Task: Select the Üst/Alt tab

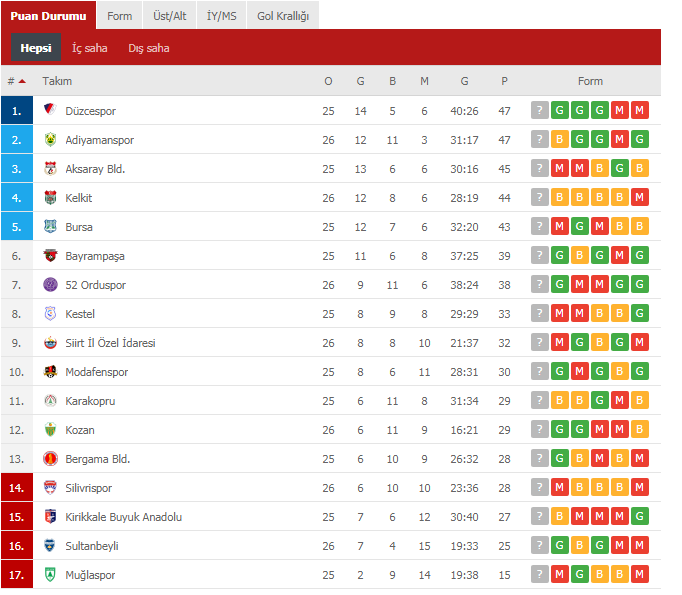Action: tap(170, 16)
